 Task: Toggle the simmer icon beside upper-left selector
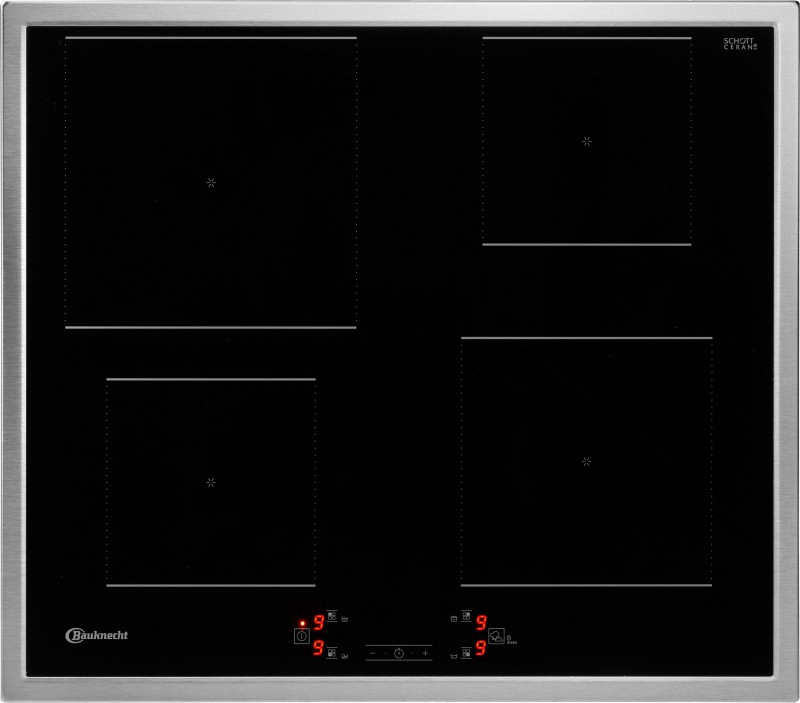click(345, 619)
